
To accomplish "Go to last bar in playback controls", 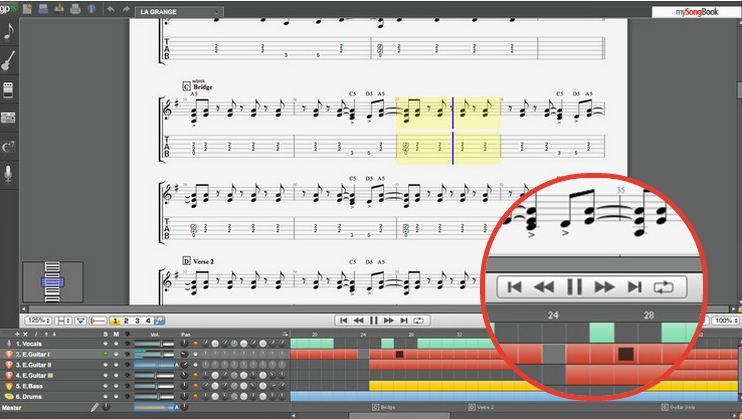I will [404, 321].
